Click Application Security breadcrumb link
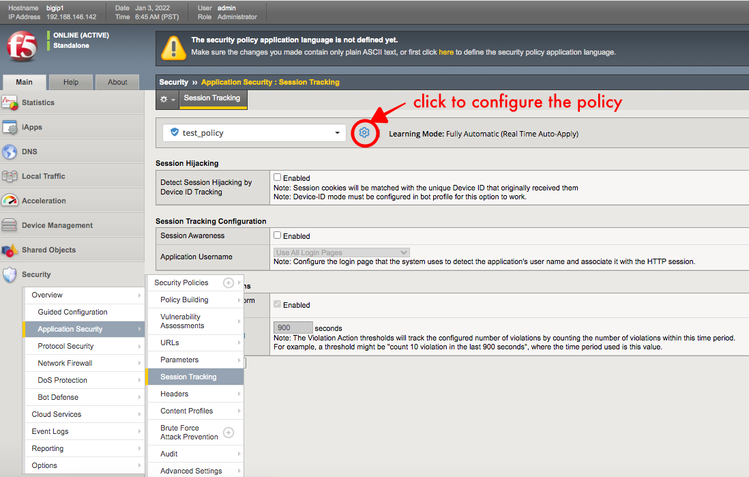The width and height of the screenshot is (749, 477). 243,81
